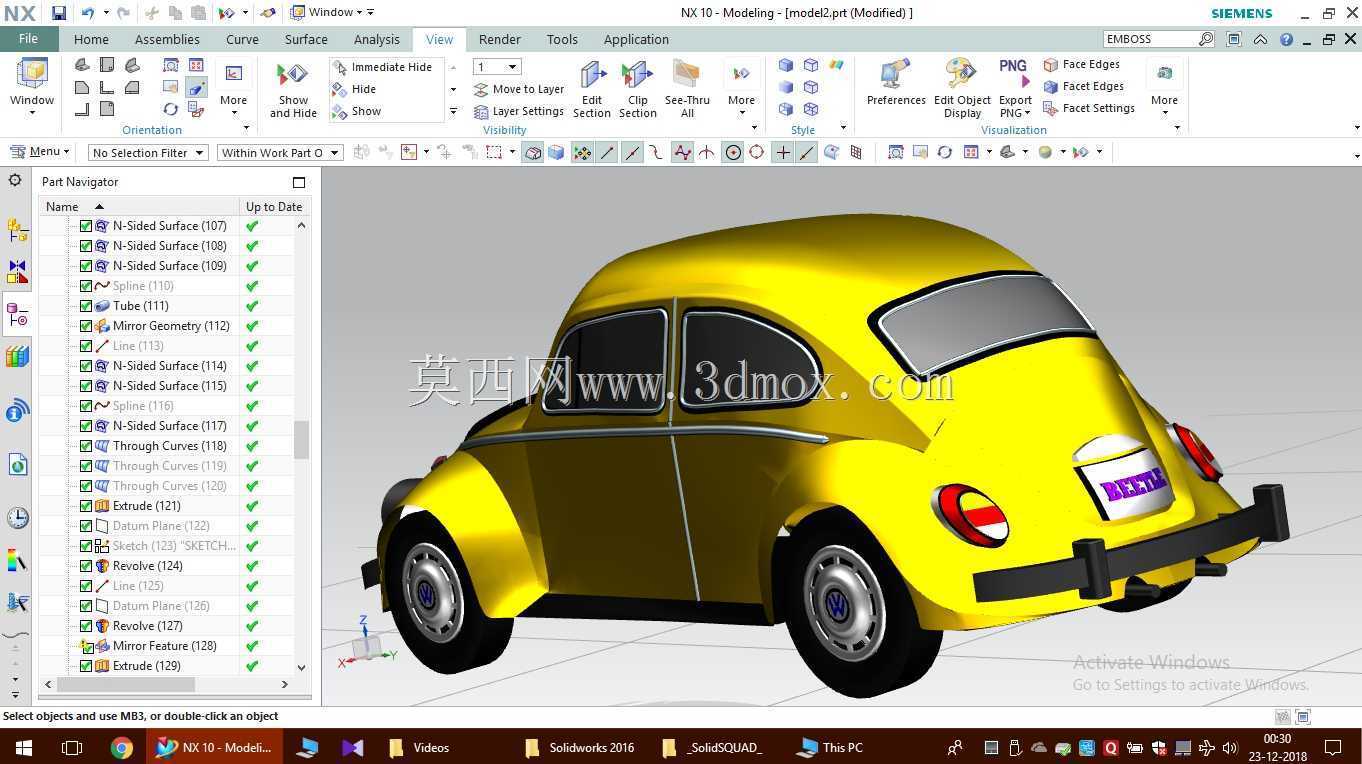Toggle Facet Edges display

click(1083, 86)
